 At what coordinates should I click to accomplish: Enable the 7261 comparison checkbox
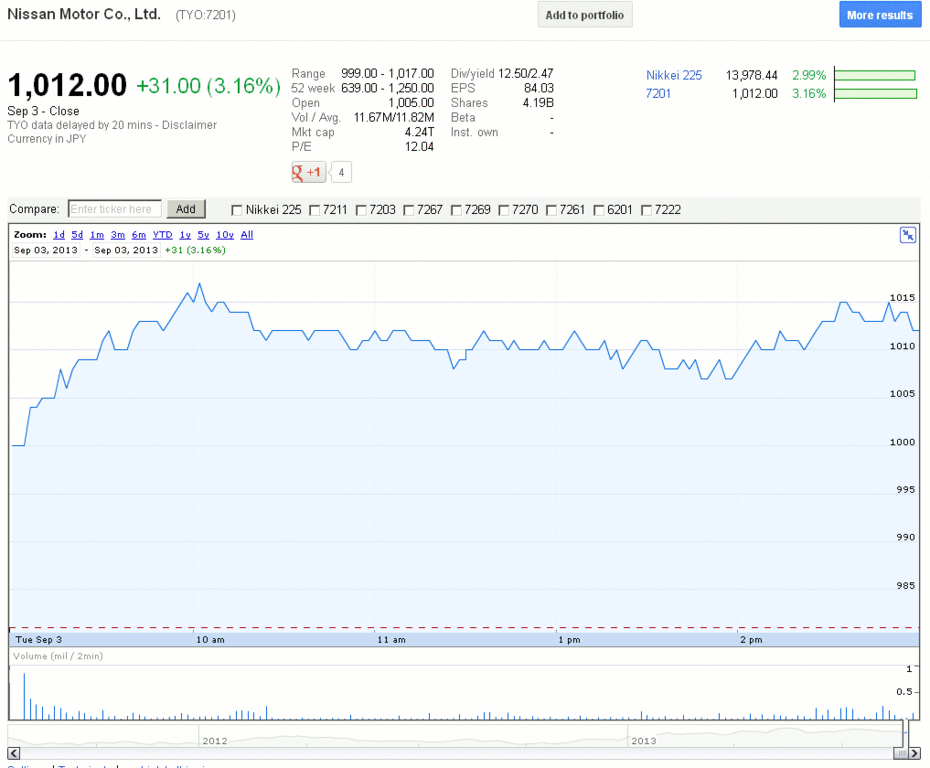pos(551,210)
